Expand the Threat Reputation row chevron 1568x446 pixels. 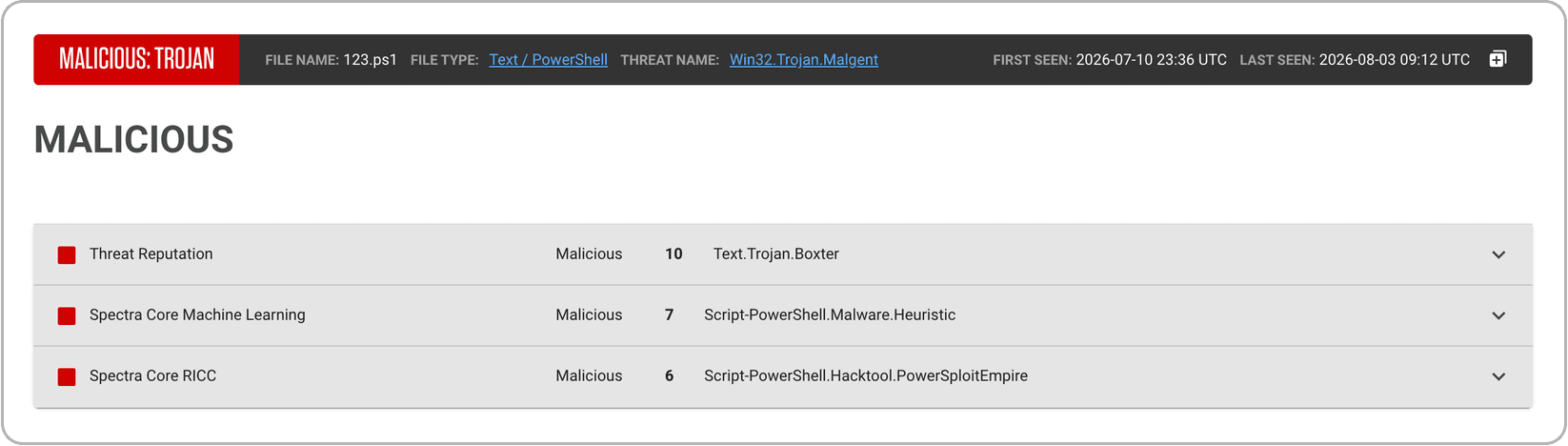1498,254
